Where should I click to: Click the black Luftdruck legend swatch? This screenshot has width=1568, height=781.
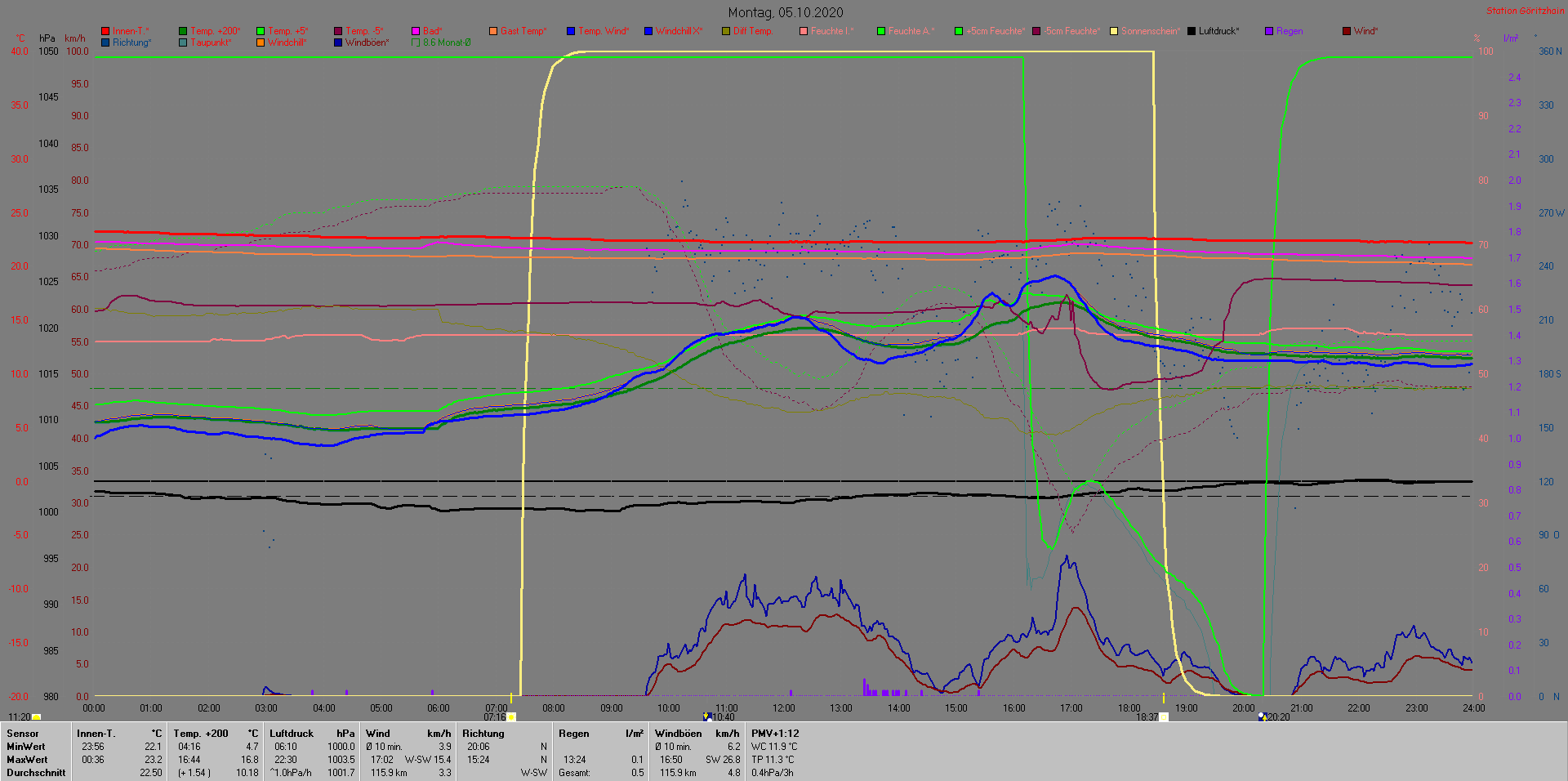(x=1192, y=31)
